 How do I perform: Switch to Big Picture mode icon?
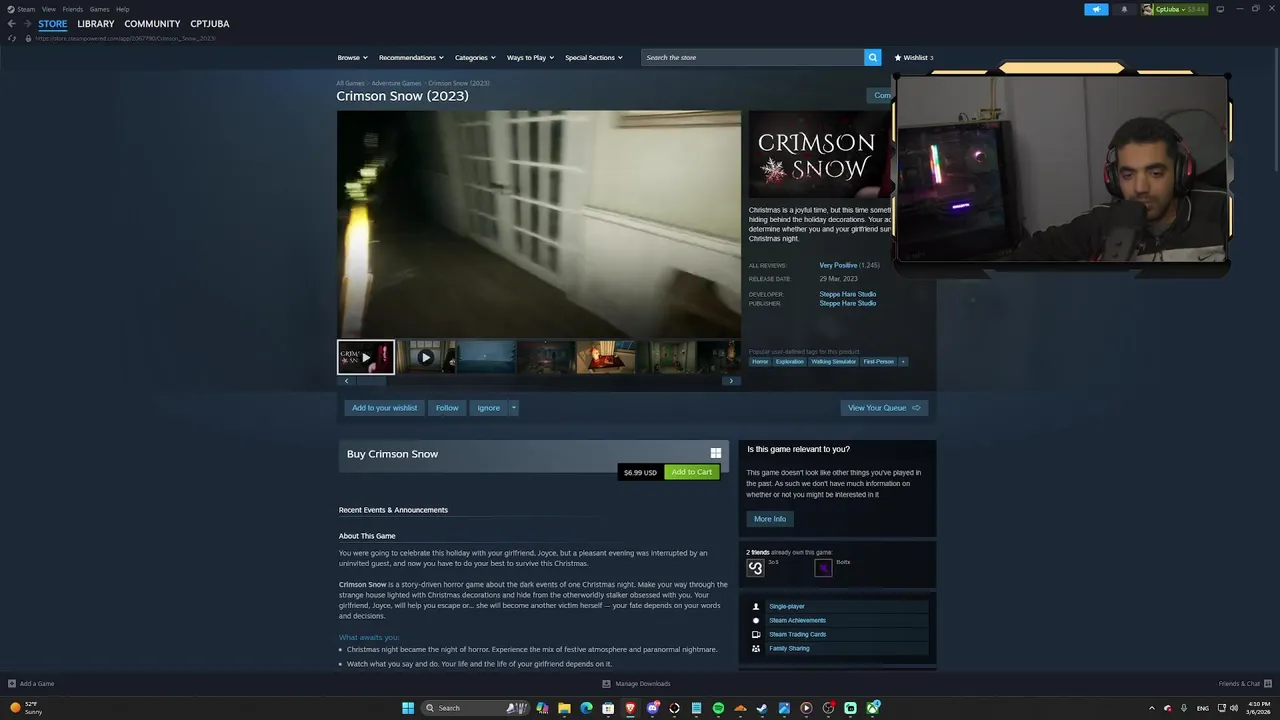[1220, 9]
